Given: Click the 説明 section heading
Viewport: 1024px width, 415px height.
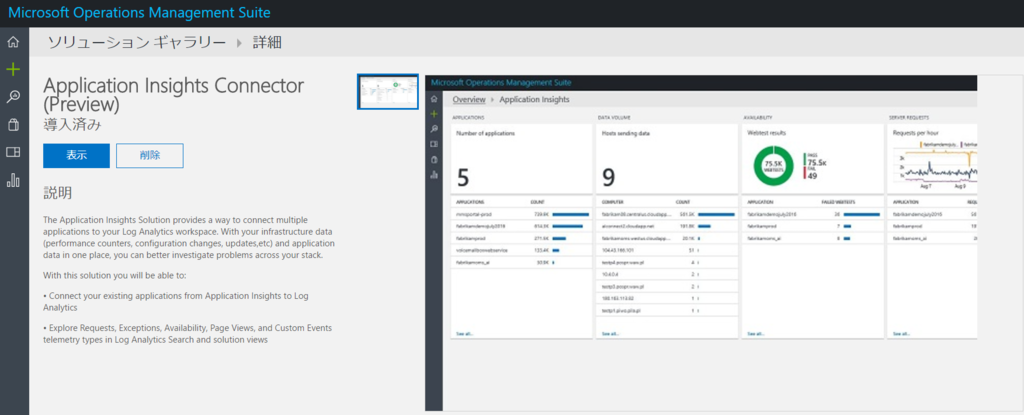Looking at the screenshot, I should point(57,193).
